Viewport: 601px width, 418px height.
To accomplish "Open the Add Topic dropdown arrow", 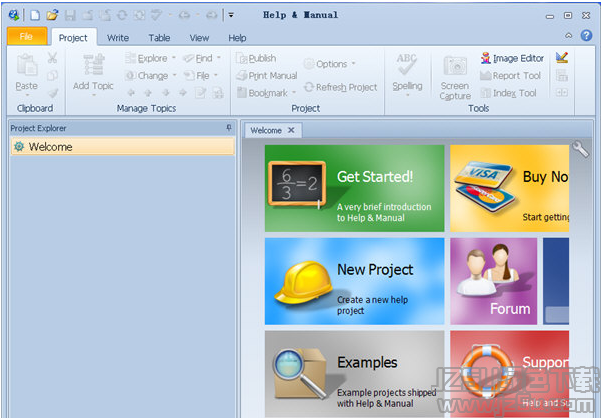I will (x=94, y=95).
